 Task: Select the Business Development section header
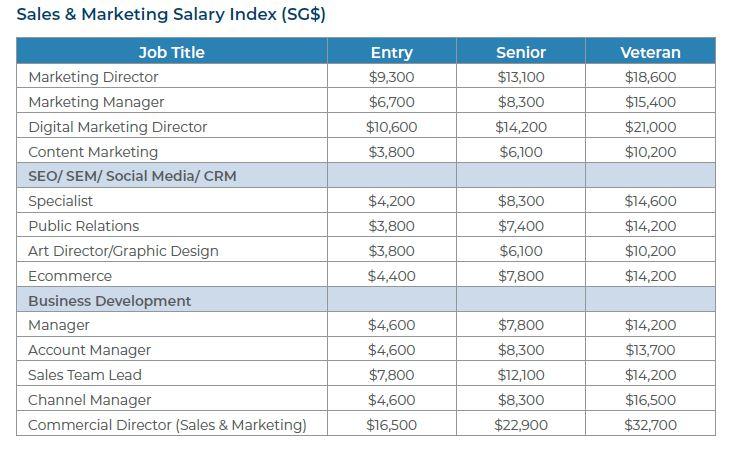(110, 301)
